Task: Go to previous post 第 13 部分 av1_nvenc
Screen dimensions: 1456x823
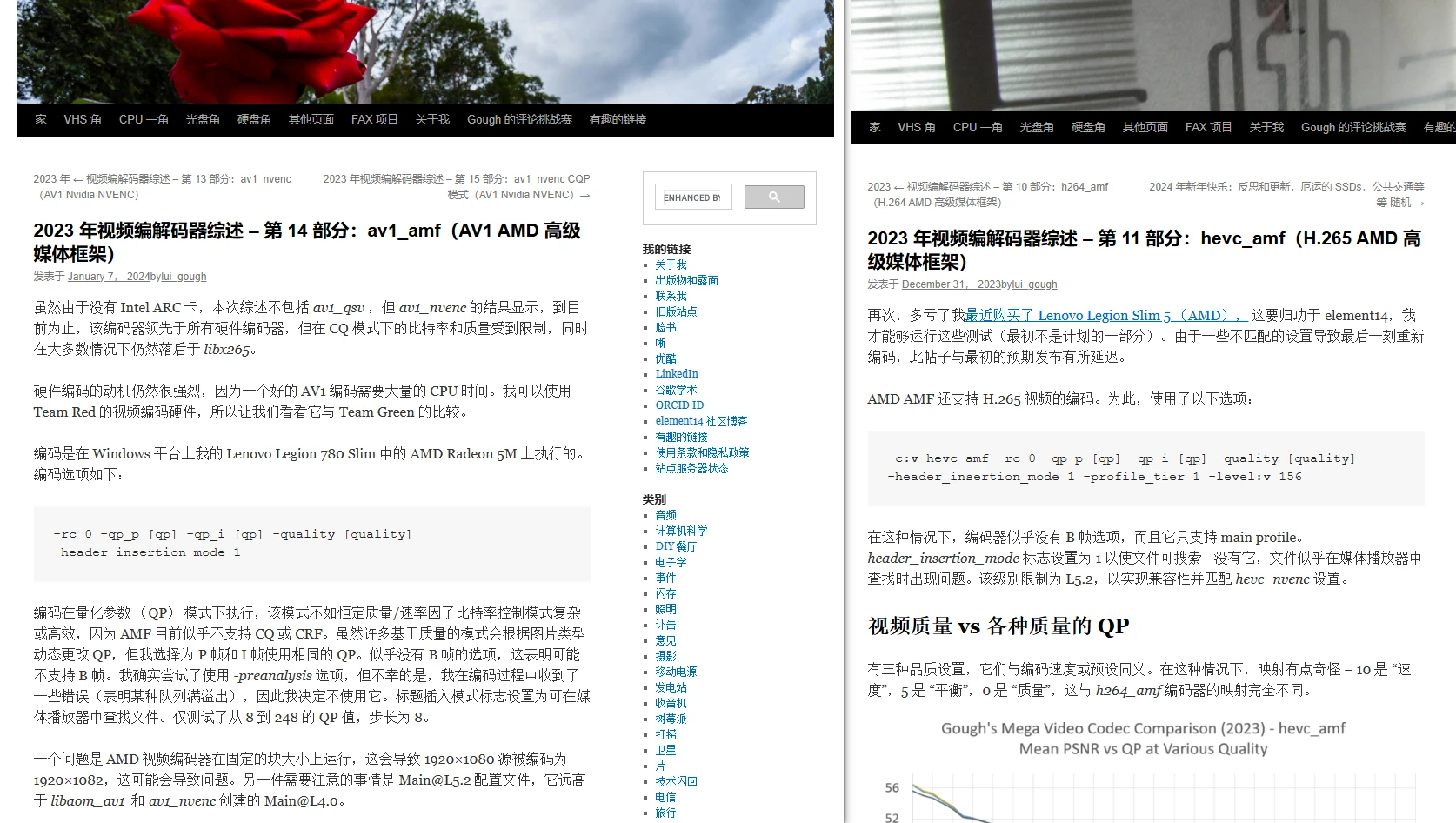Action: [163, 187]
